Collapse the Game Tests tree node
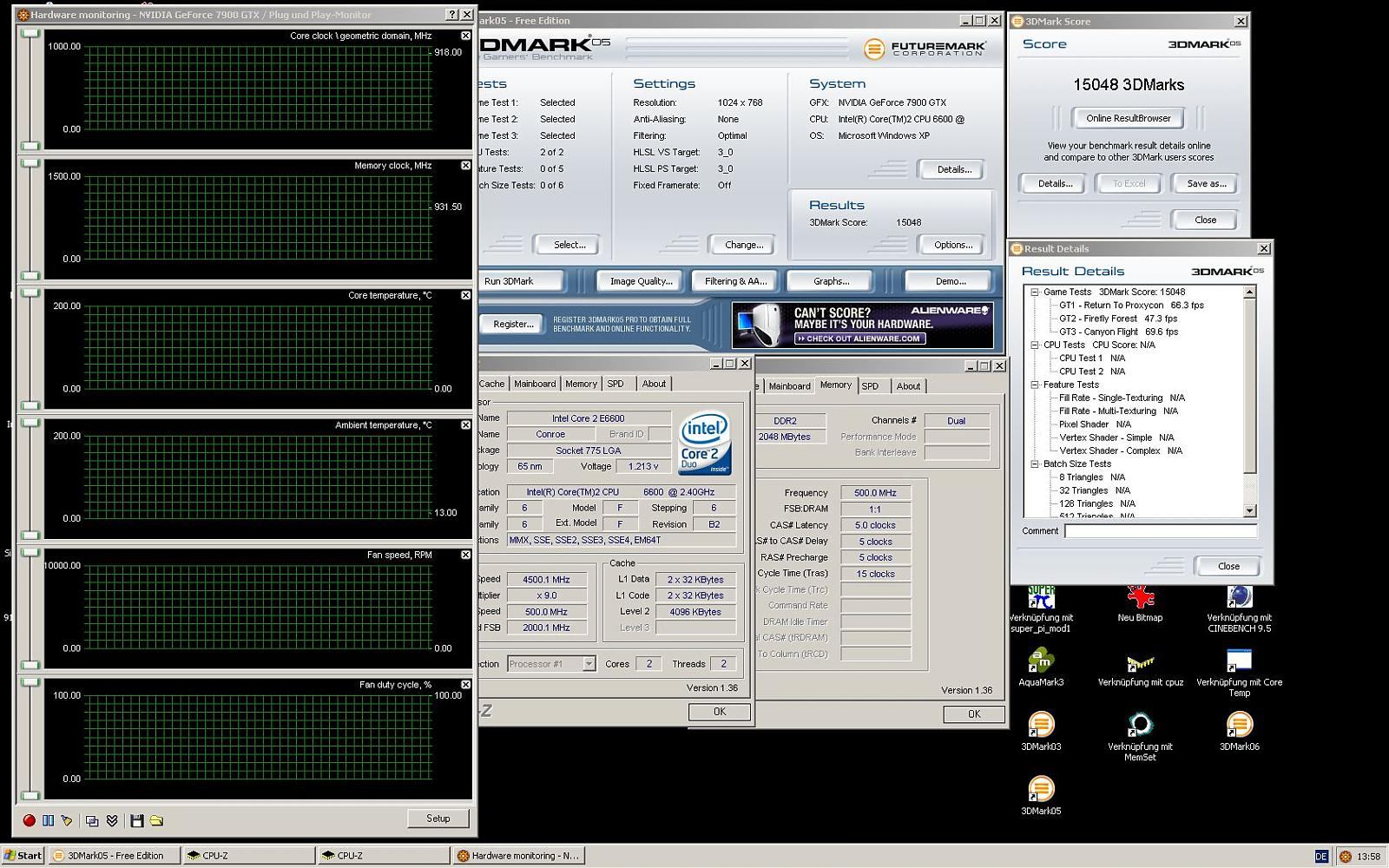1389x868 pixels. 1035,293
